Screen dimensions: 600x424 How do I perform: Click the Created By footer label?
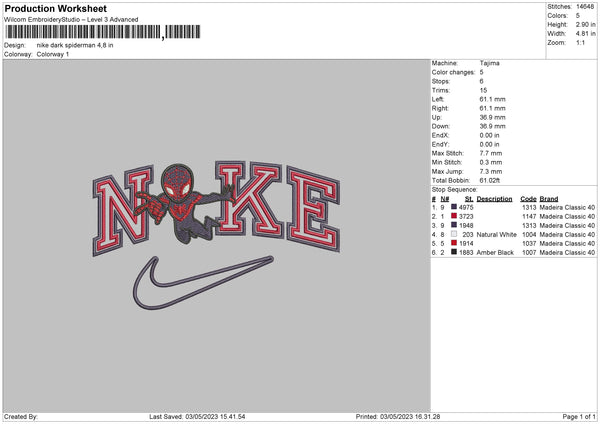(21, 416)
